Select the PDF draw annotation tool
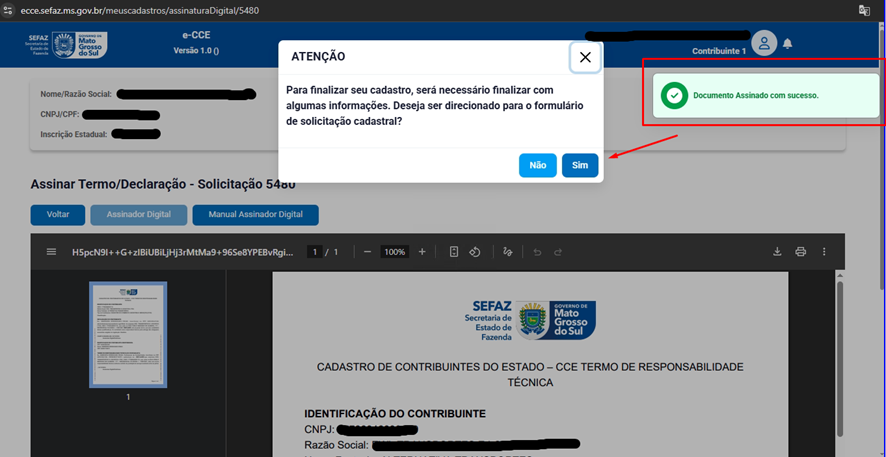This screenshot has width=886, height=457. pos(508,252)
